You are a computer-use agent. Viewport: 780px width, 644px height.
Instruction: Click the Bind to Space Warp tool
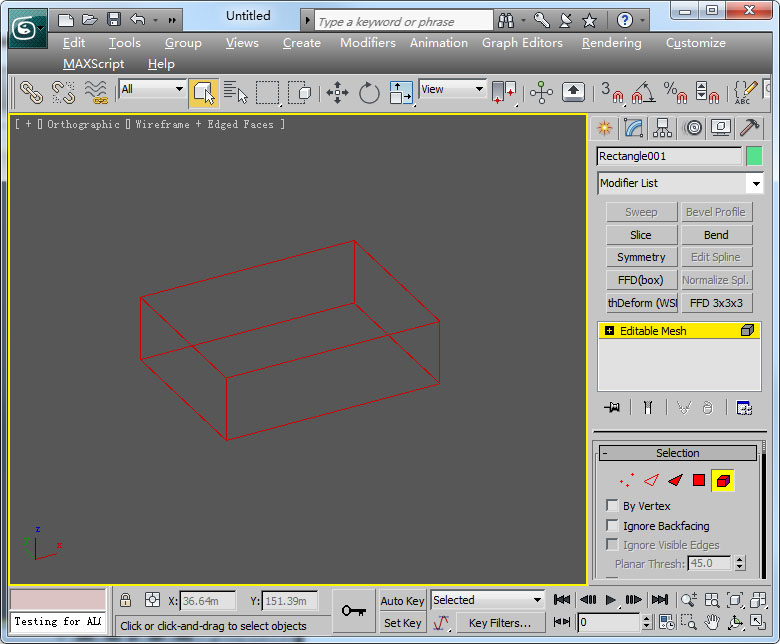click(x=96, y=92)
